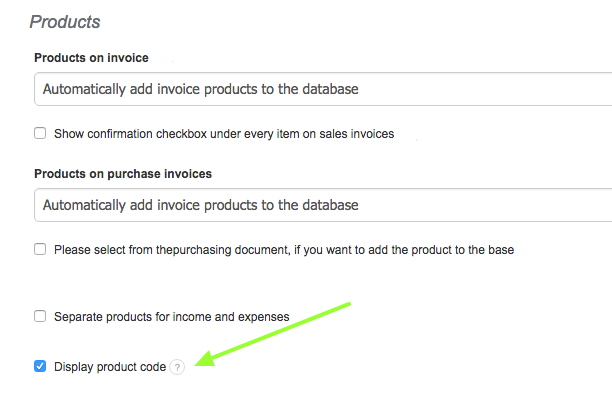Click the word database in the invoice dropdown
This screenshot has width=612, height=406.
[x=326, y=89]
